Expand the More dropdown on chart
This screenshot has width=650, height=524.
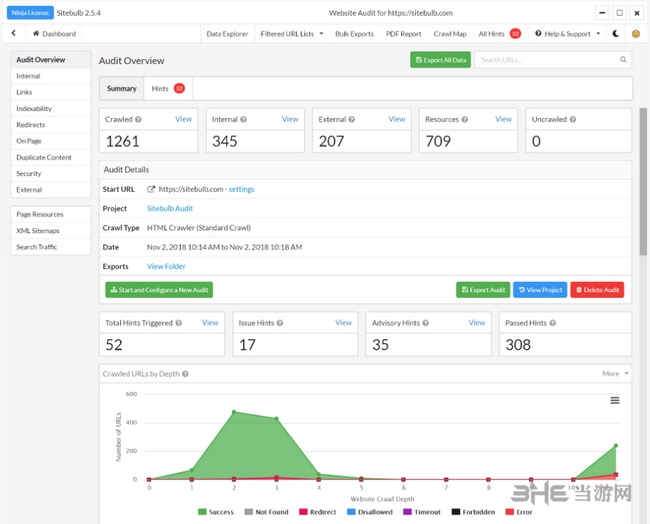click(615, 374)
